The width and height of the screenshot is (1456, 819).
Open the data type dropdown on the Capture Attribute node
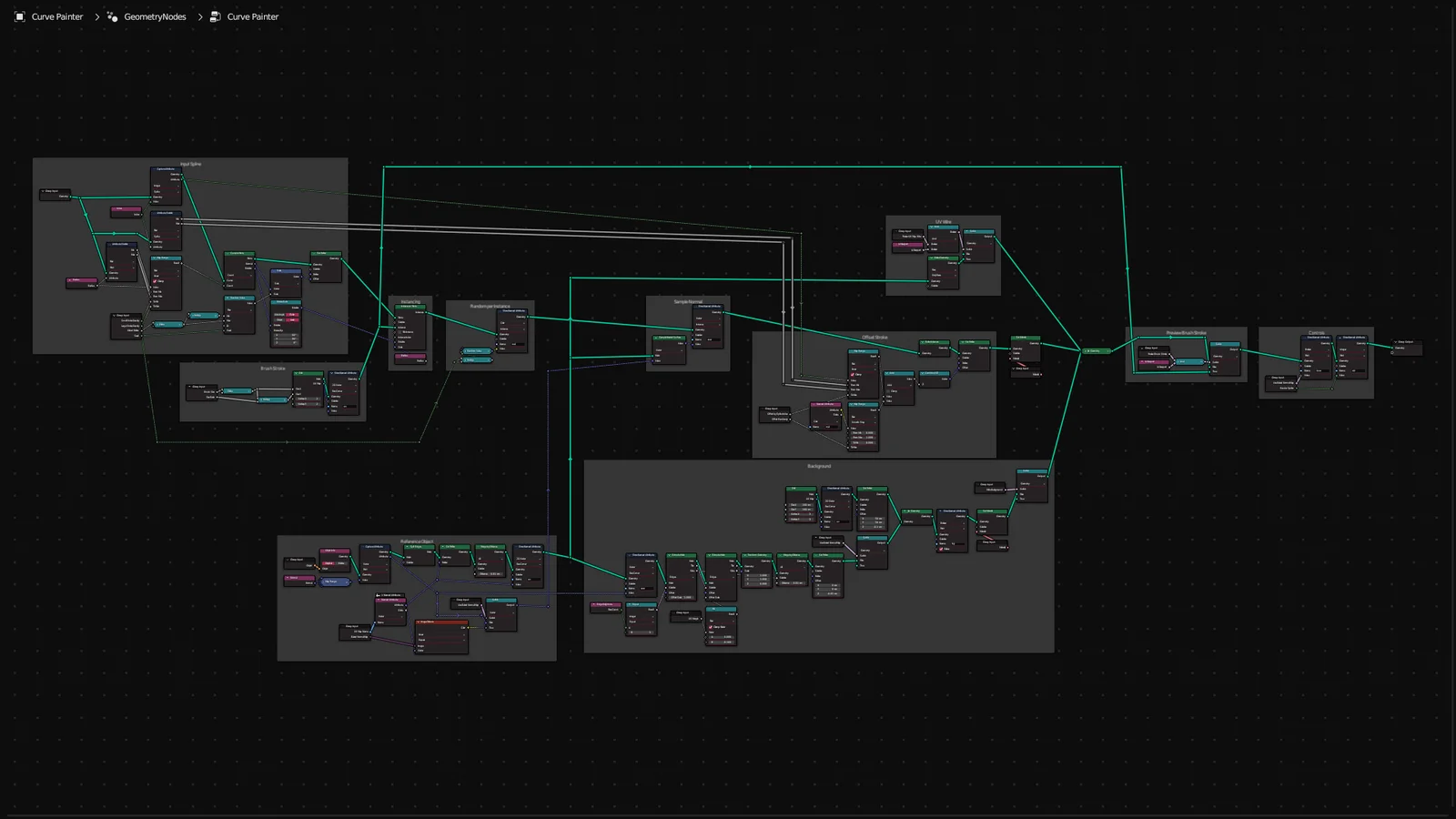pyautogui.click(x=167, y=186)
